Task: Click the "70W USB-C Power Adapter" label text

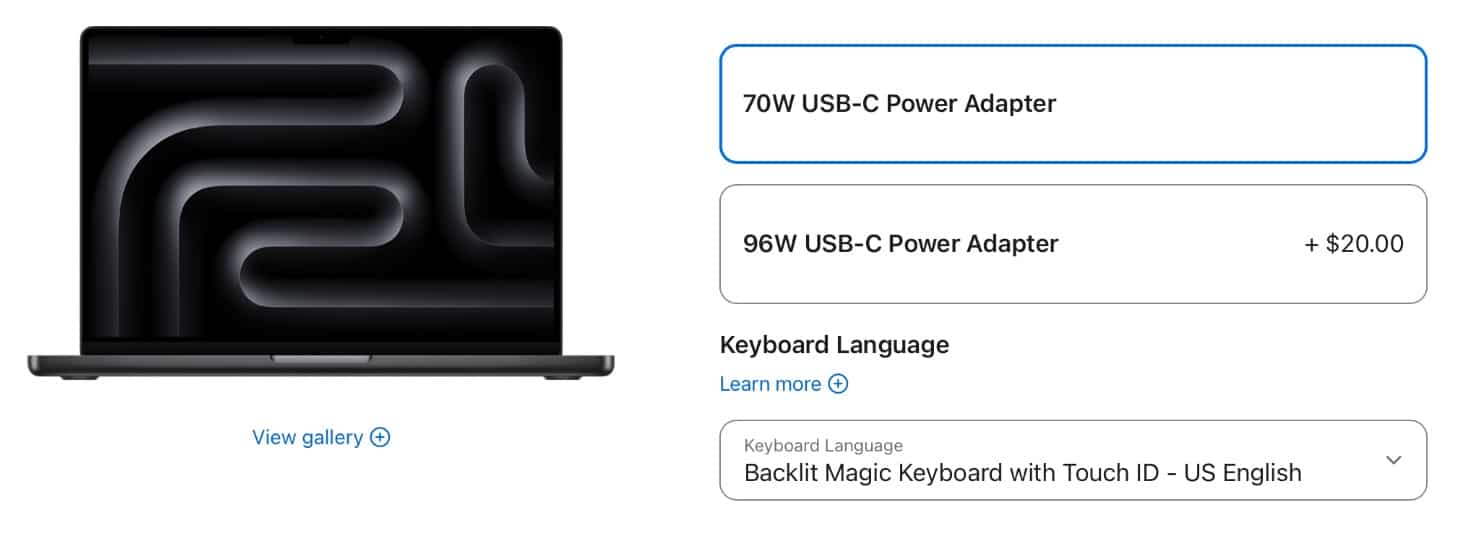Action: click(x=899, y=104)
